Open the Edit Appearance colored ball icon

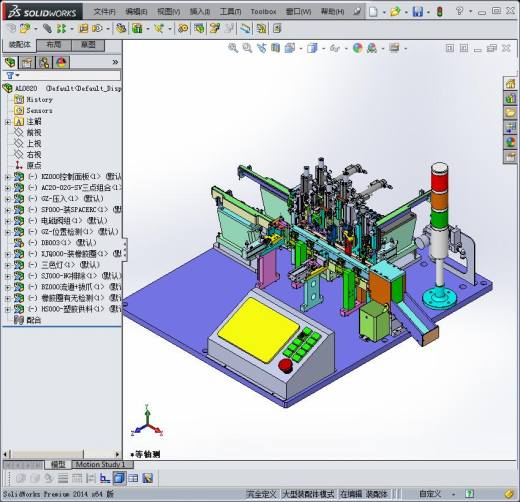358,48
